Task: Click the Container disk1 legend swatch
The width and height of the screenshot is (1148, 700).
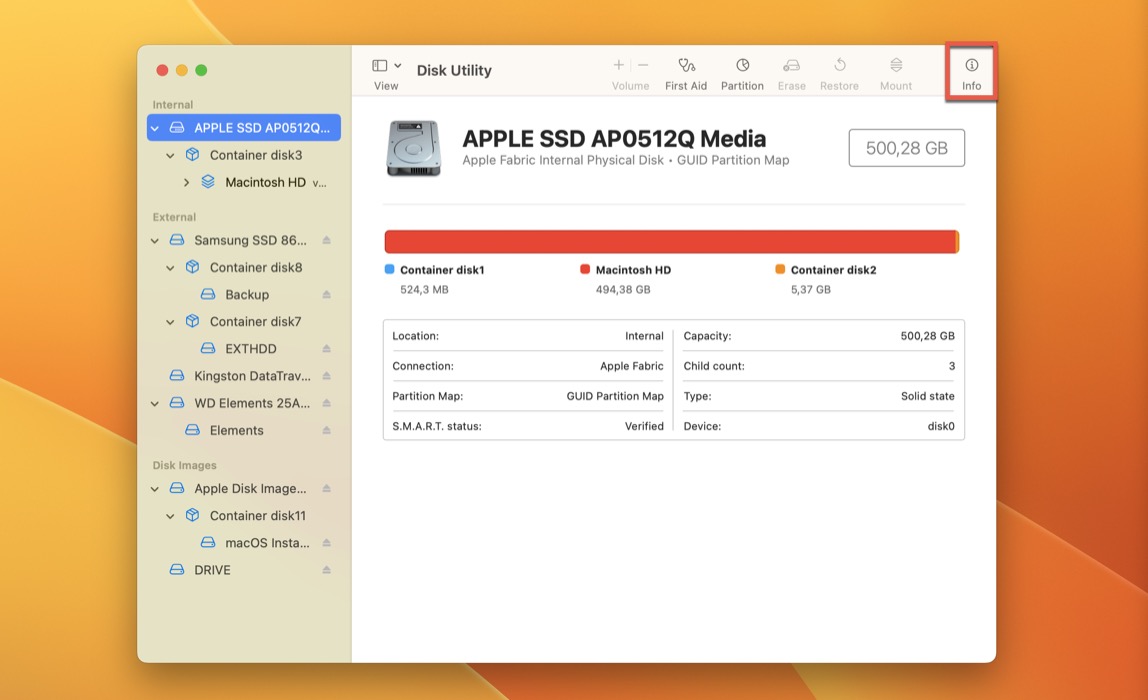Action: tap(389, 269)
